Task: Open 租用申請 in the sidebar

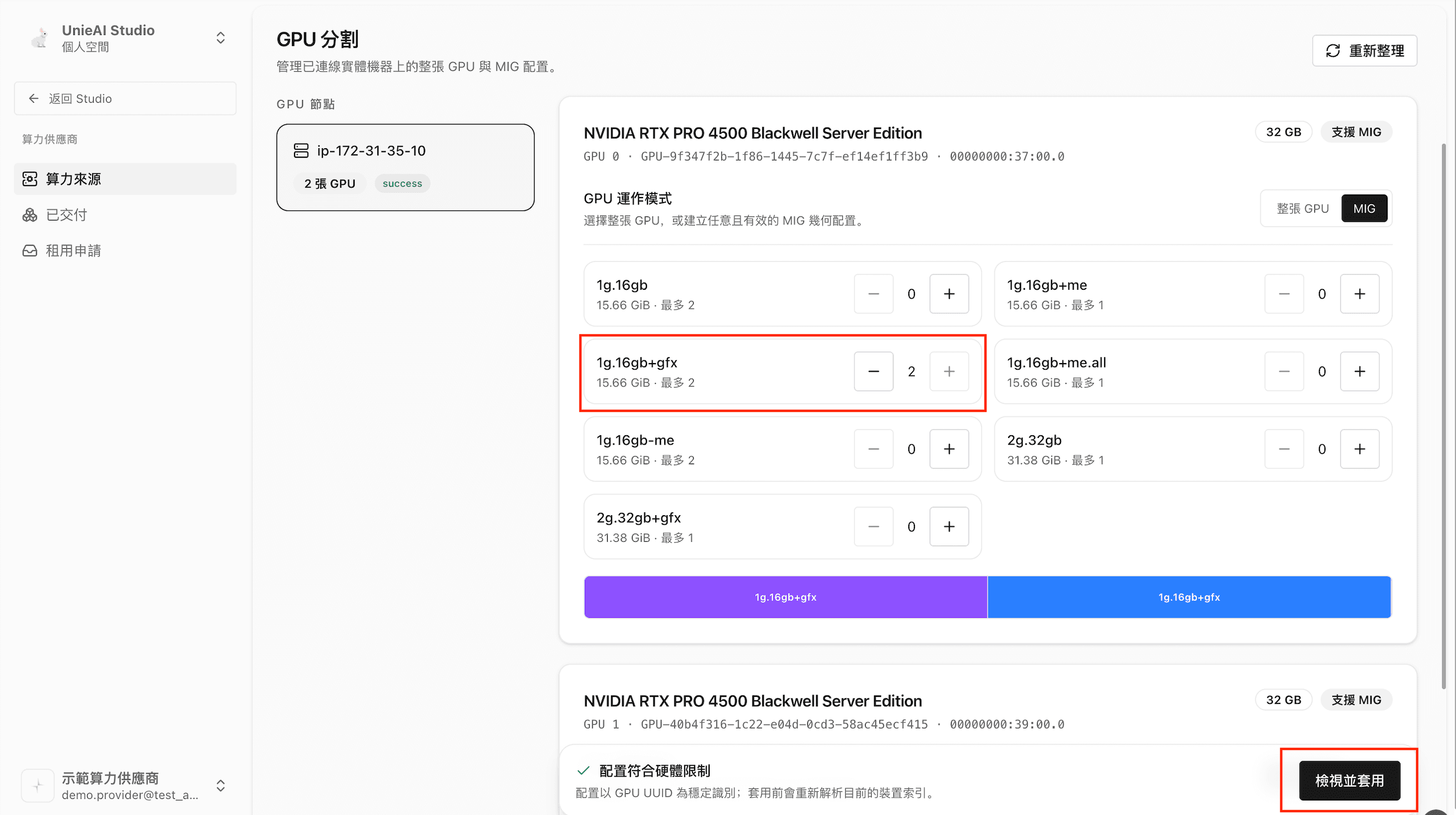Action: [x=125, y=250]
